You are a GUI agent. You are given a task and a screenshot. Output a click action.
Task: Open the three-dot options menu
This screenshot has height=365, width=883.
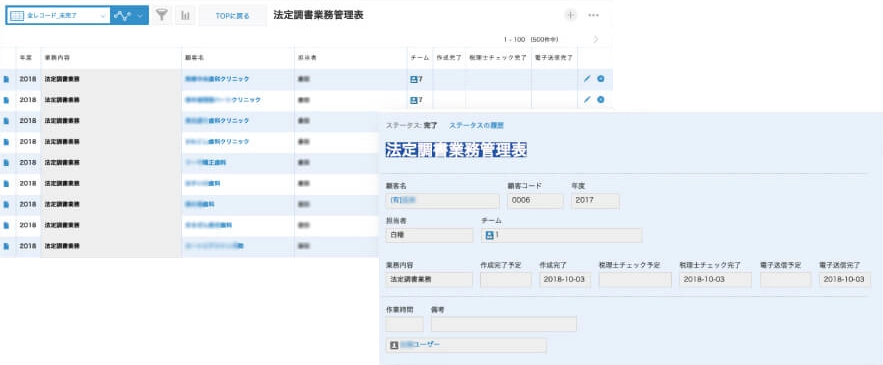pyautogui.click(x=593, y=15)
